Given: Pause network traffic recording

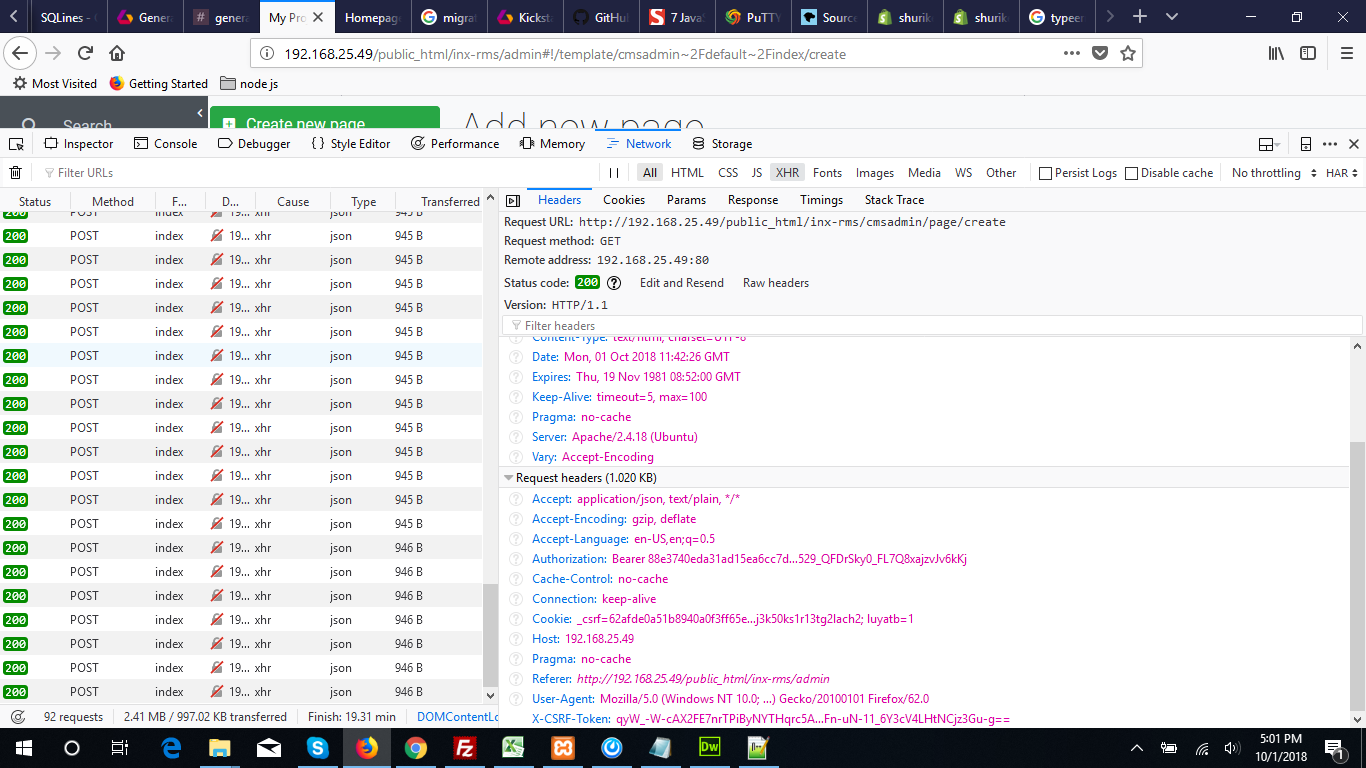Looking at the screenshot, I should [614, 172].
